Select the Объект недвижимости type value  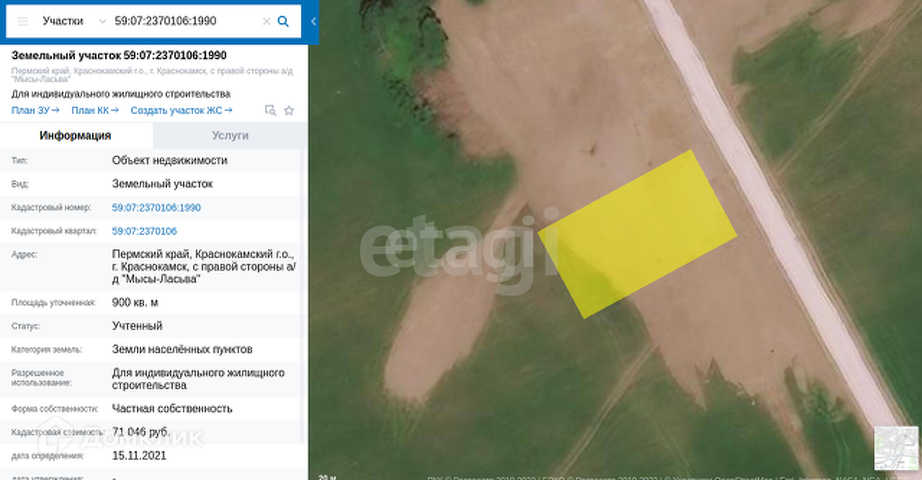click(169, 160)
